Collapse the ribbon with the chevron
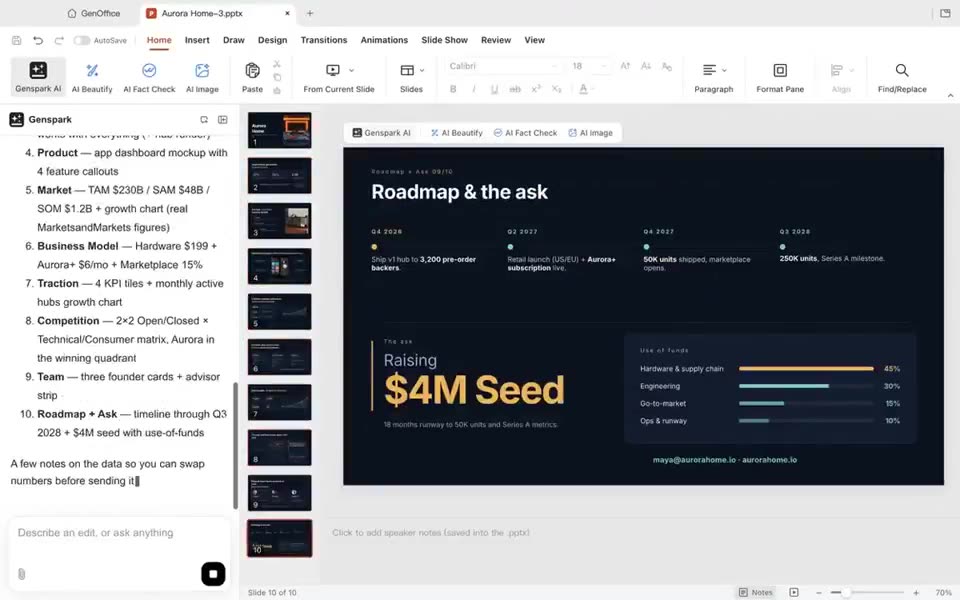This screenshot has height=600, width=960. tap(950, 96)
